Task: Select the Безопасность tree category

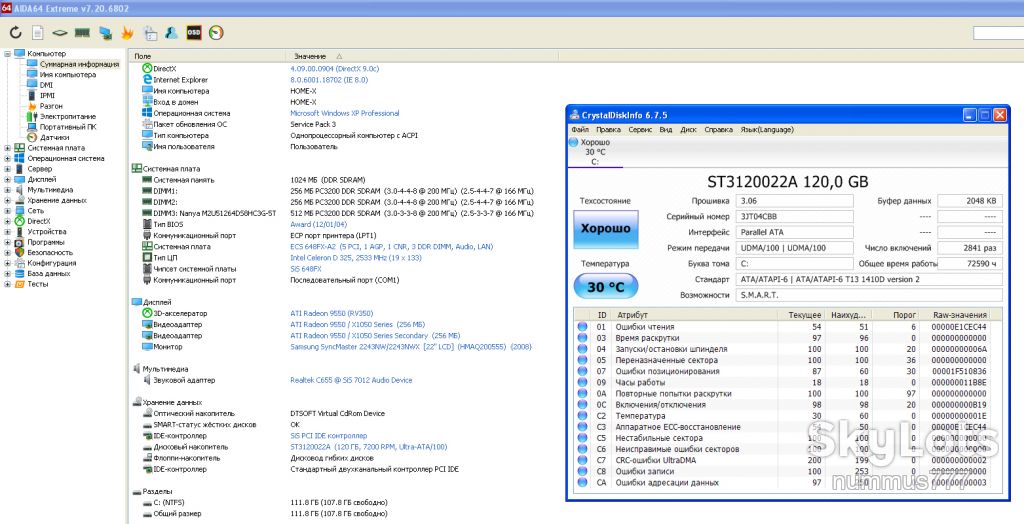Action: click(x=50, y=252)
